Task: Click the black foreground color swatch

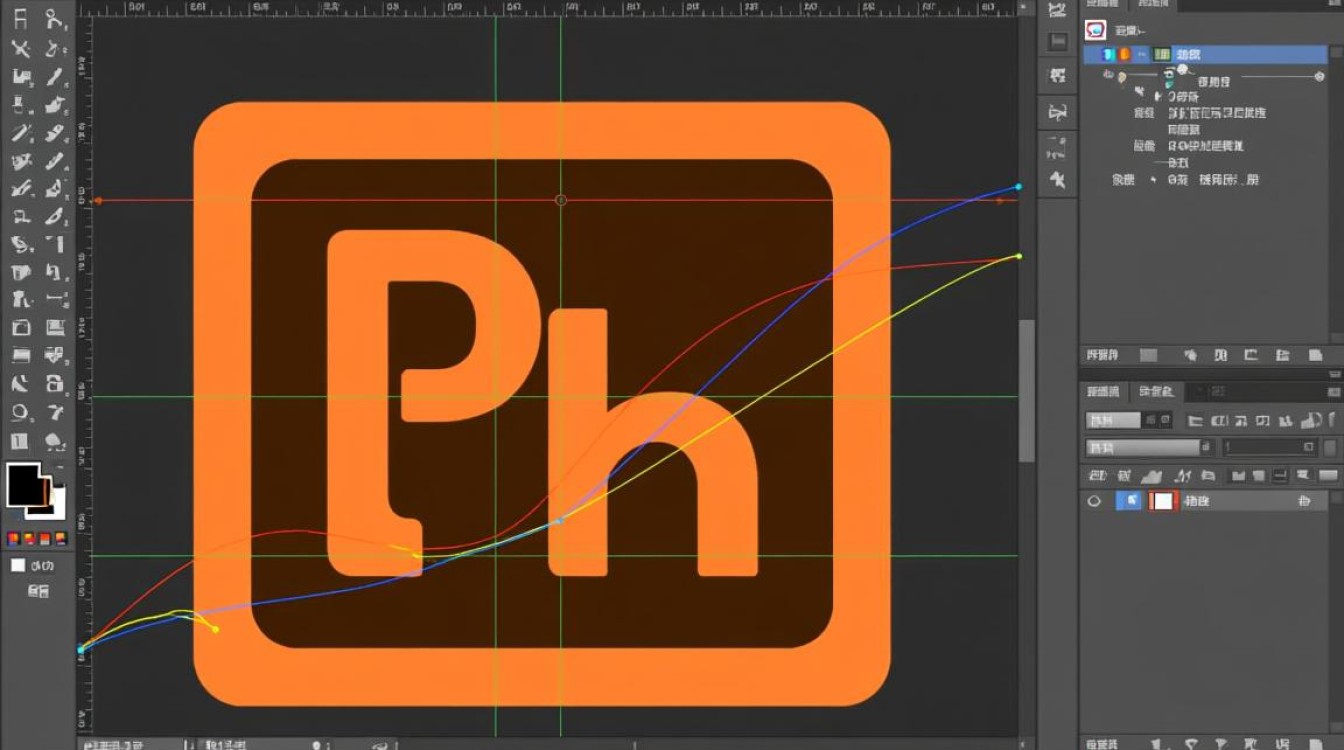Action: (x=24, y=486)
